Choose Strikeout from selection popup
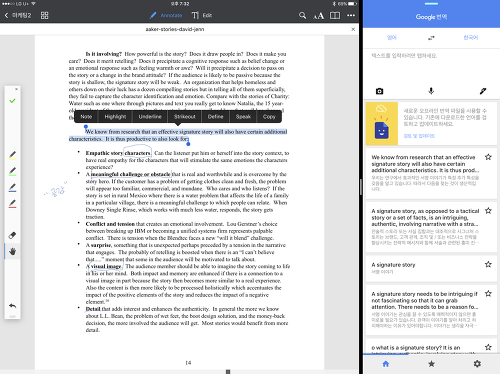This screenshot has height=374, width=500. click(x=185, y=117)
